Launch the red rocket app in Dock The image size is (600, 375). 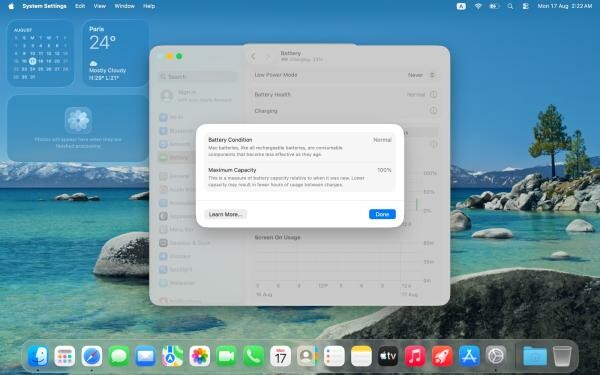pos(442,356)
